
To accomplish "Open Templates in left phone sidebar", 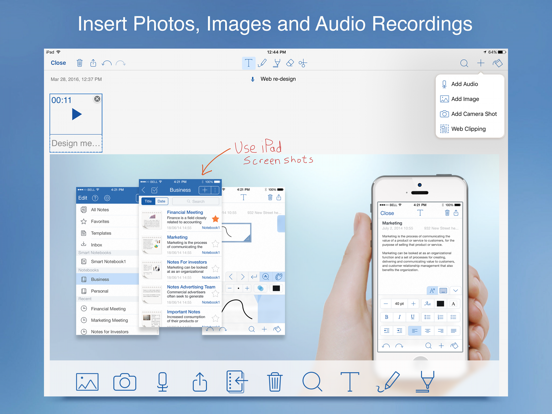I will [107, 233].
